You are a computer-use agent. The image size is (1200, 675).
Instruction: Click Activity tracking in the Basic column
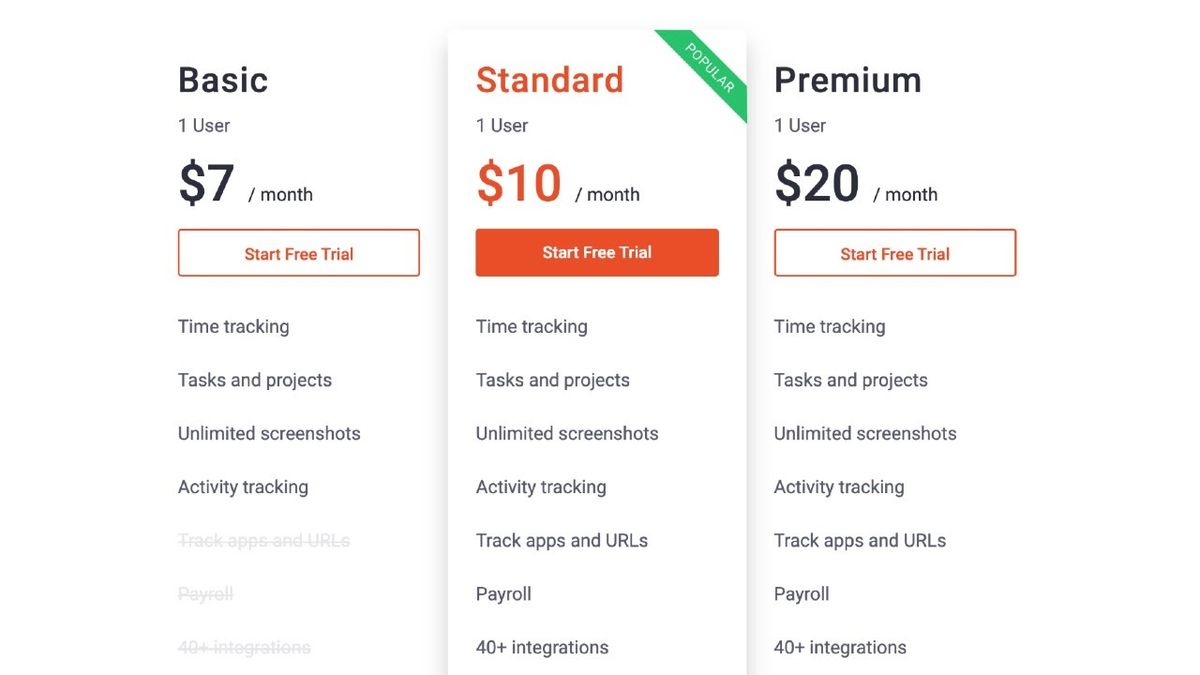point(243,487)
